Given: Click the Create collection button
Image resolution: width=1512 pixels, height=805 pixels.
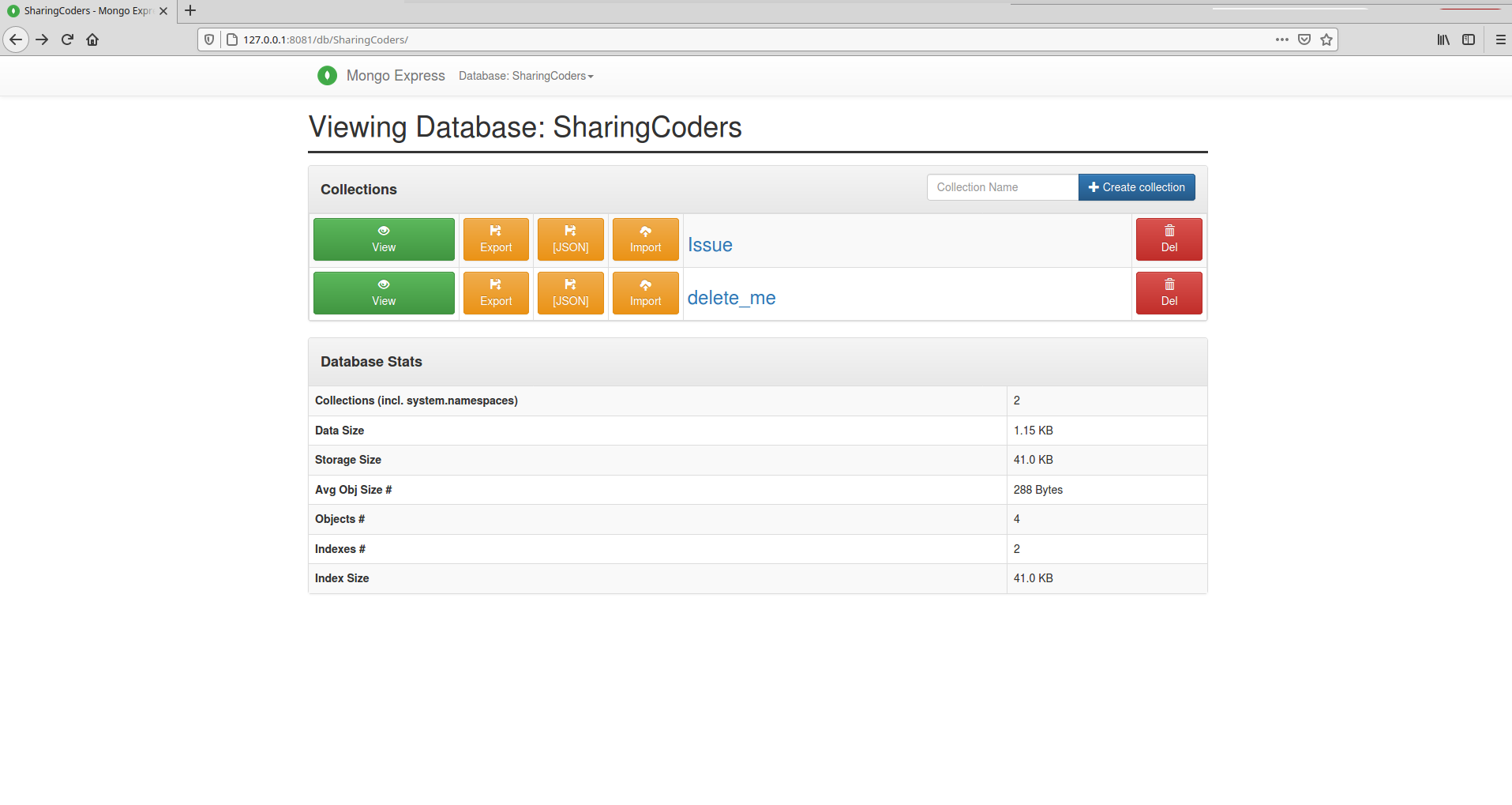Looking at the screenshot, I should [x=1137, y=187].
